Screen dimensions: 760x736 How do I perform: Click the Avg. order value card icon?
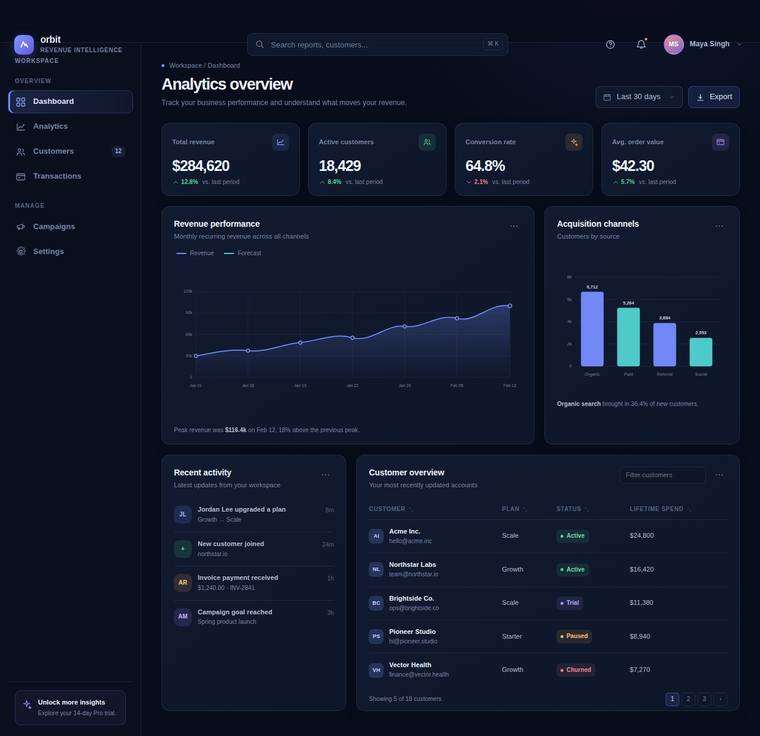(x=720, y=142)
